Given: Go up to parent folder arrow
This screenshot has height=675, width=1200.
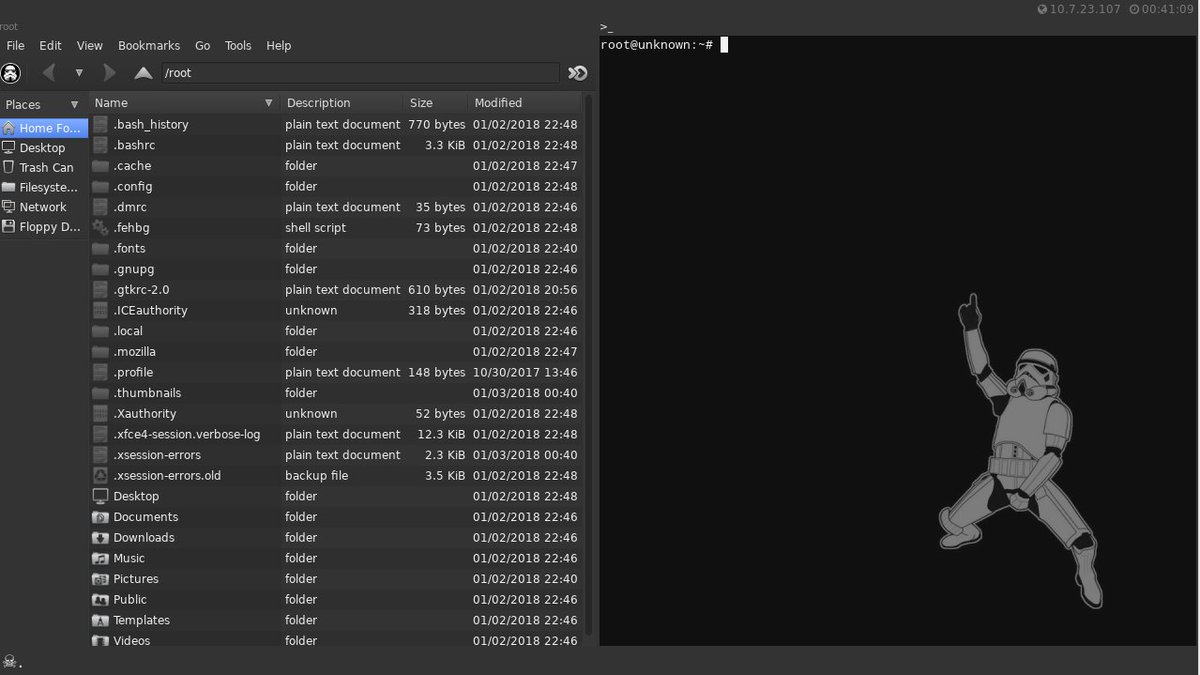Looking at the screenshot, I should tap(144, 73).
